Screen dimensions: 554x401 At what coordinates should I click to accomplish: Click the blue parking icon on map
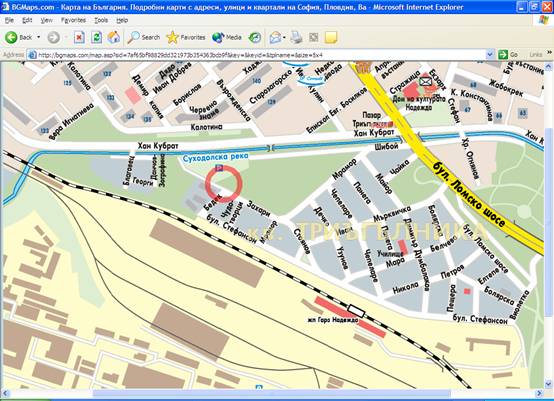(219, 168)
